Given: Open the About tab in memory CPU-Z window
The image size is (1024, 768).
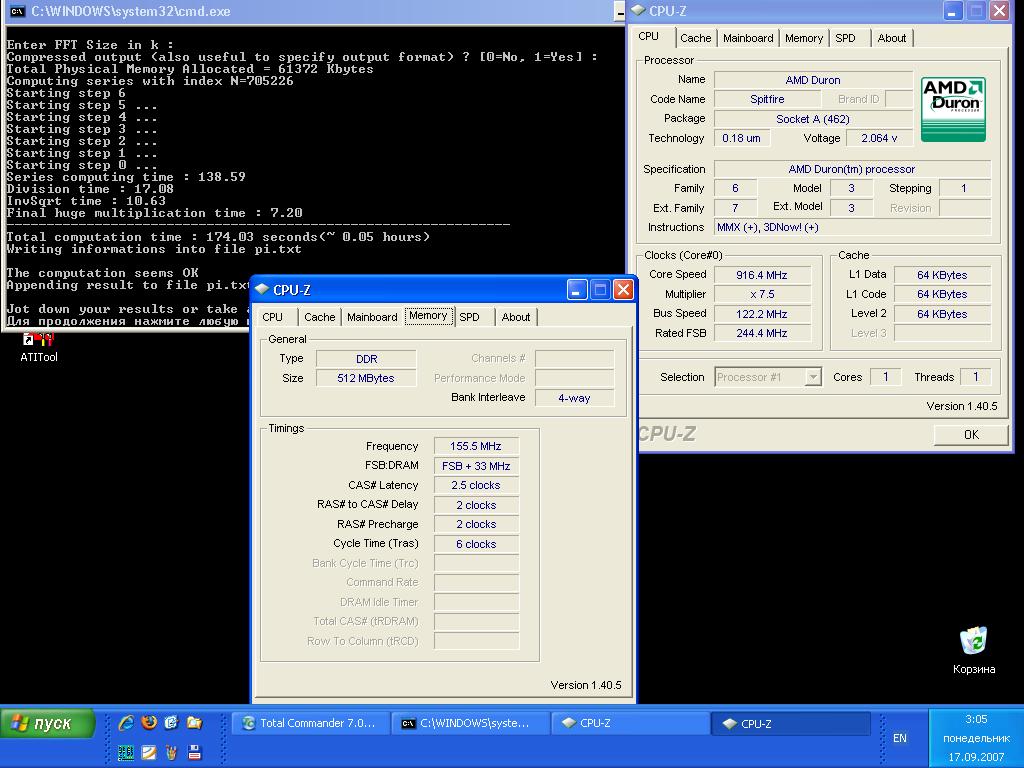Looking at the screenshot, I should pos(515,317).
